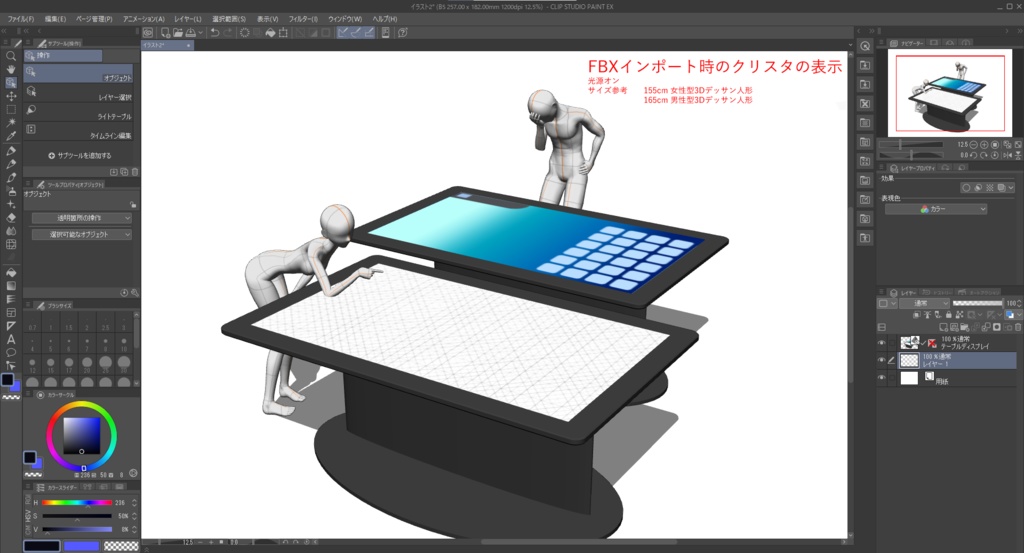This screenshot has width=1024, height=553.
Task: Select the ライトテーブル subtool
Action: coord(78,112)
